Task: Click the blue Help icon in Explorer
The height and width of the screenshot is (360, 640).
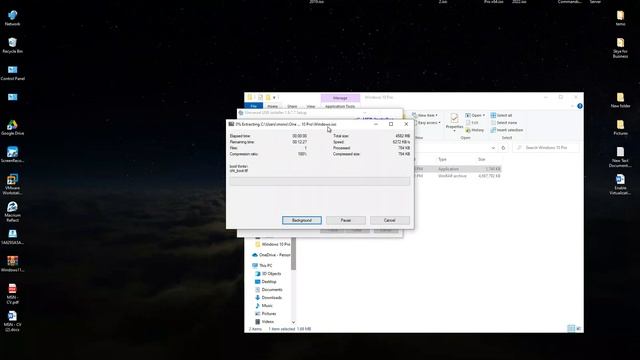Action: 580,106
